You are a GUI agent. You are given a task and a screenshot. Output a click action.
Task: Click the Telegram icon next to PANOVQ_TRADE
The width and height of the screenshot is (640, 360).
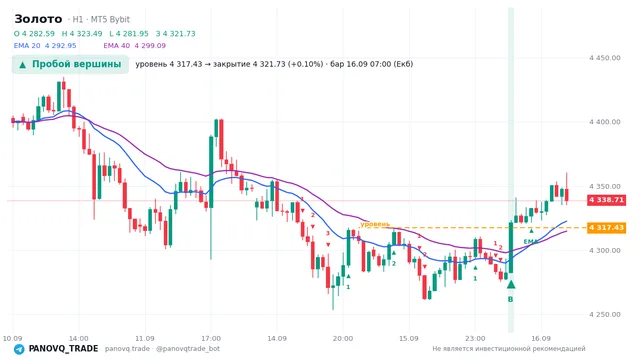(19, 349)
